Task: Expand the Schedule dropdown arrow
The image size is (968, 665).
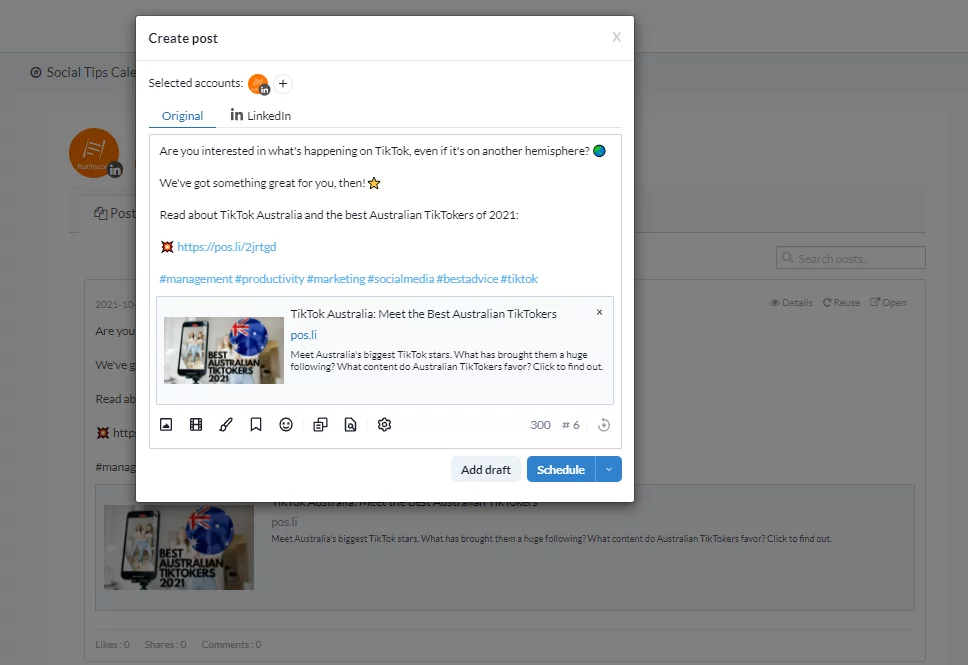Action: (x=609, y=469)
